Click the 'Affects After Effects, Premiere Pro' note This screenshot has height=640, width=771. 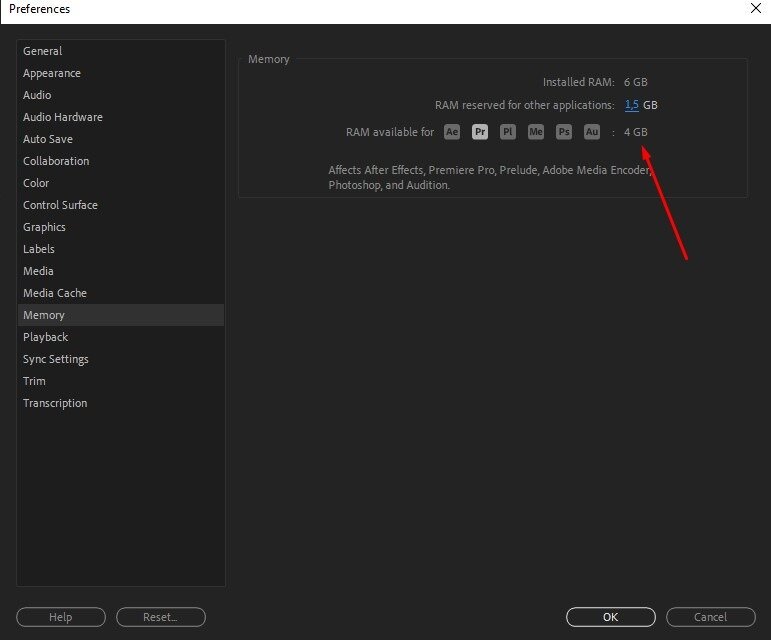pyautogui.click(x=490, y=177)
